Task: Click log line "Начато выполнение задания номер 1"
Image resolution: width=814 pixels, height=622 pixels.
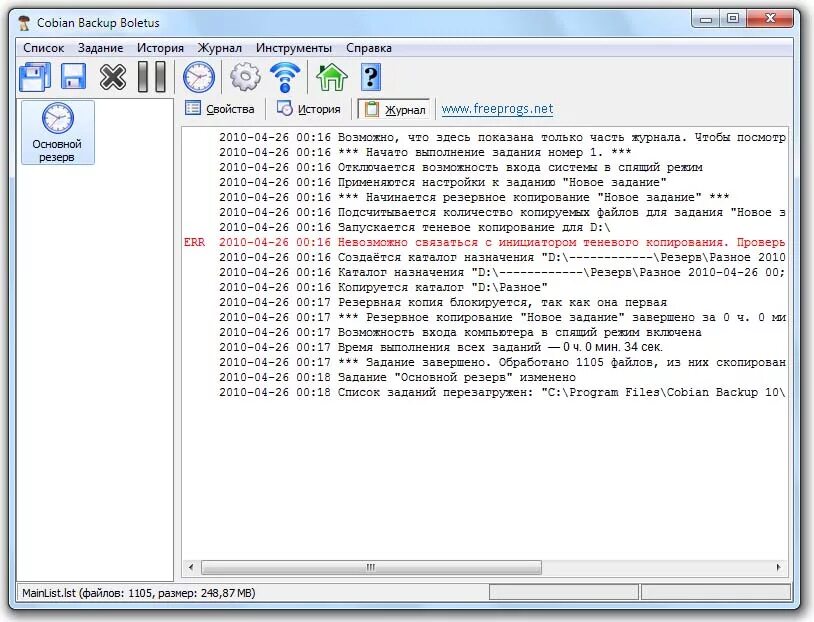Action: coord(425,153)
